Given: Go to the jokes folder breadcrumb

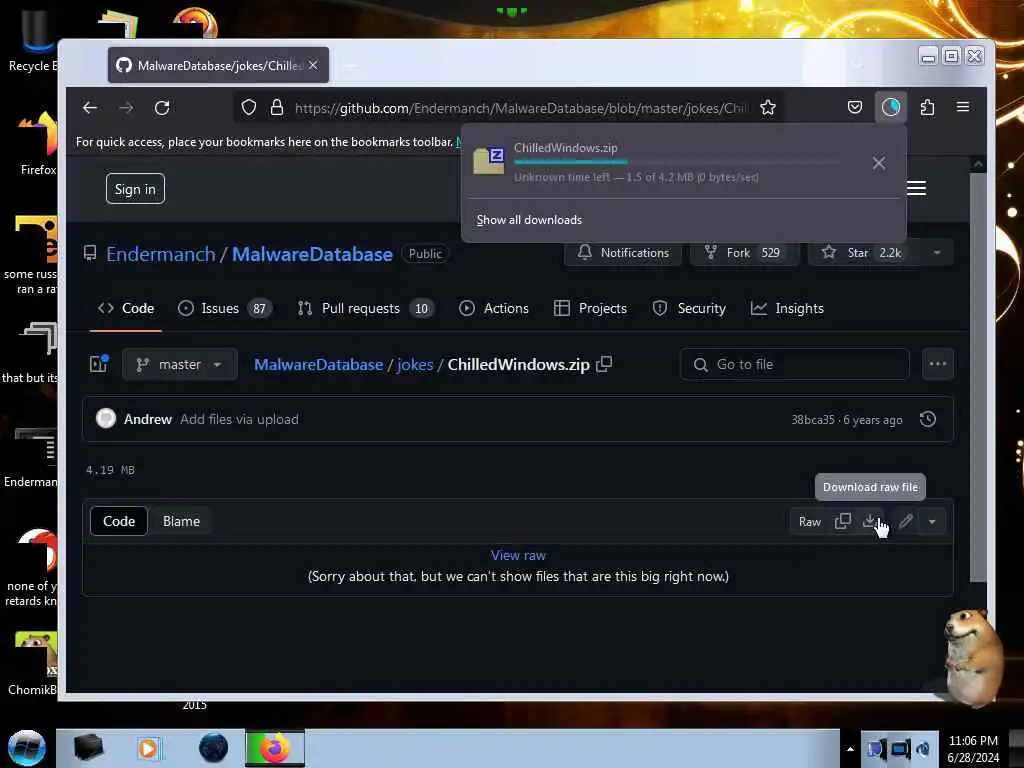Looking at the screenshot, I should pos(415,364).
